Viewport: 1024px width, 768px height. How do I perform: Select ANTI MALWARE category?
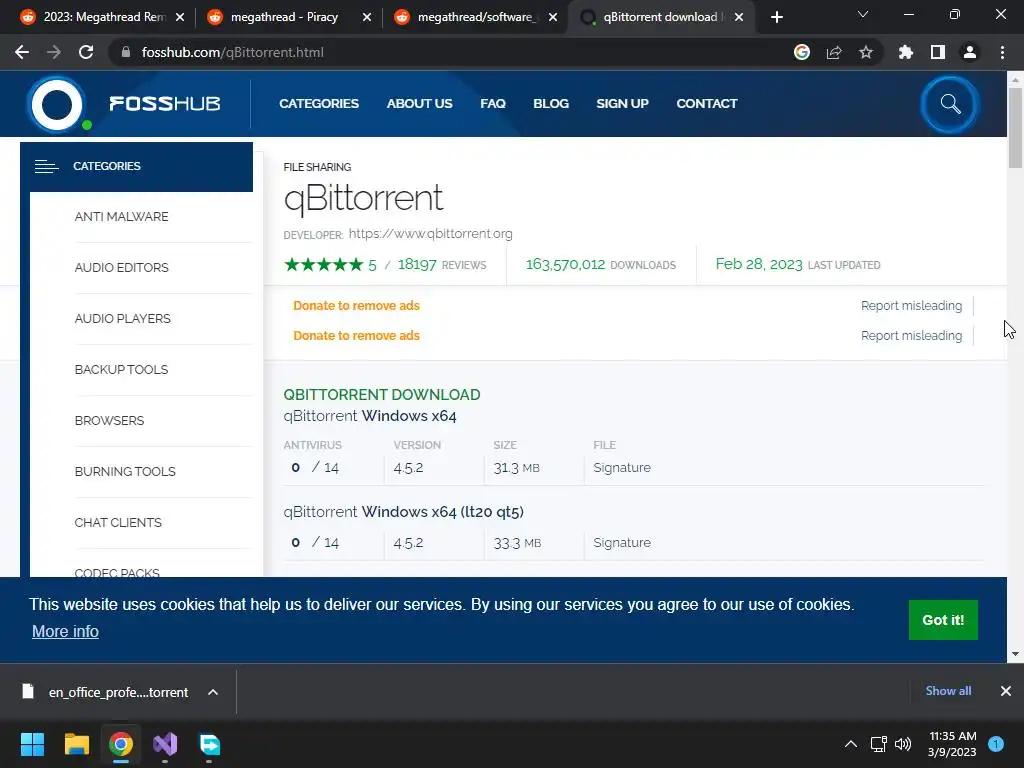click(x=121, y=217)
